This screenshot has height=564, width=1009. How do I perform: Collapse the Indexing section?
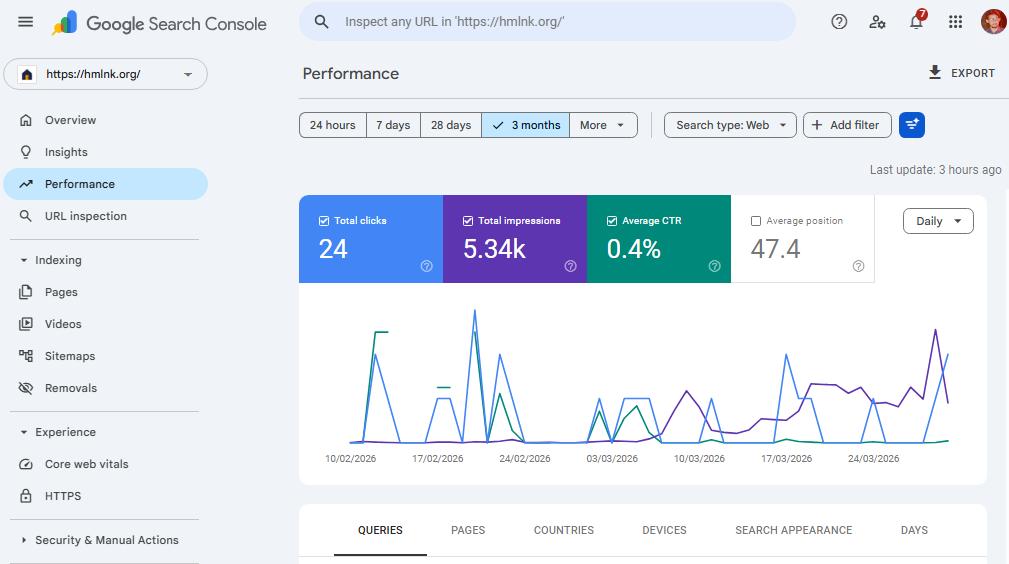[x=24, y=260]
